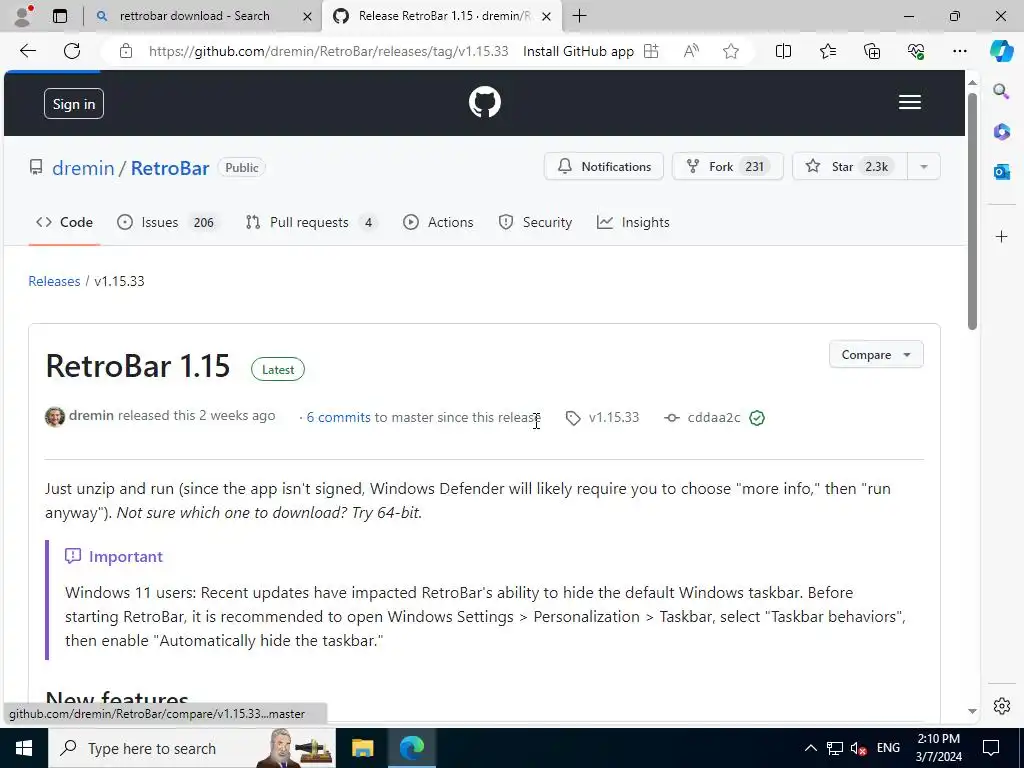Fork the RetroBar repository
The height and width of the screenshot is (768, 1024).
[728, 167]
